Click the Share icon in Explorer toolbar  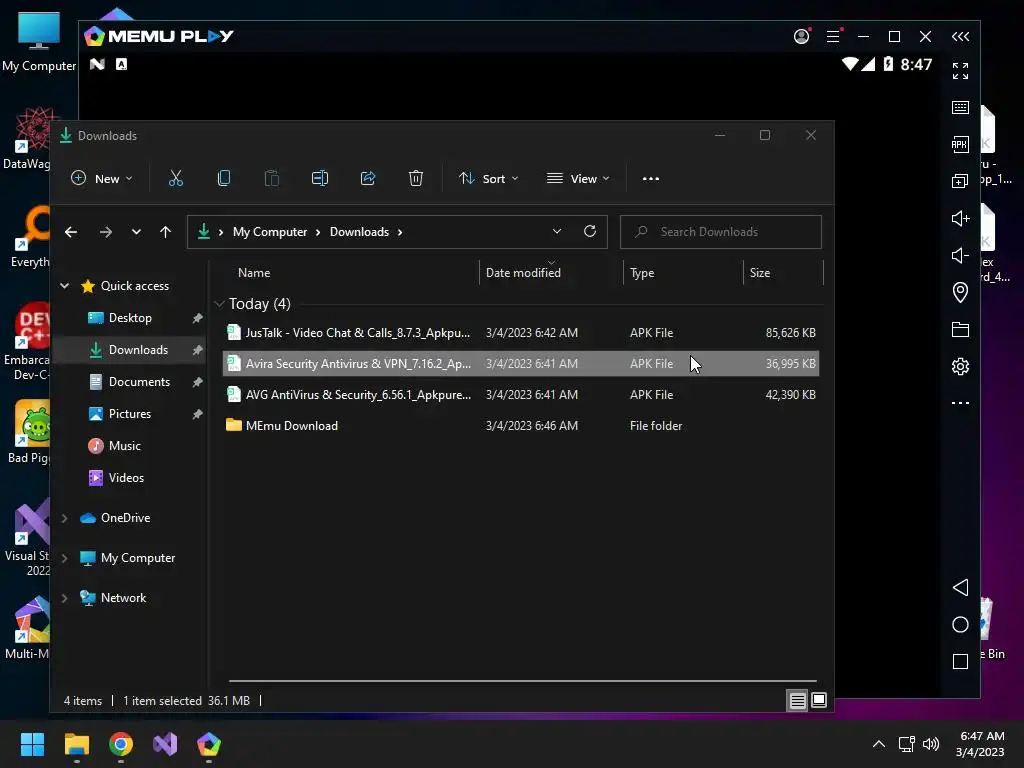click(368, 178)
